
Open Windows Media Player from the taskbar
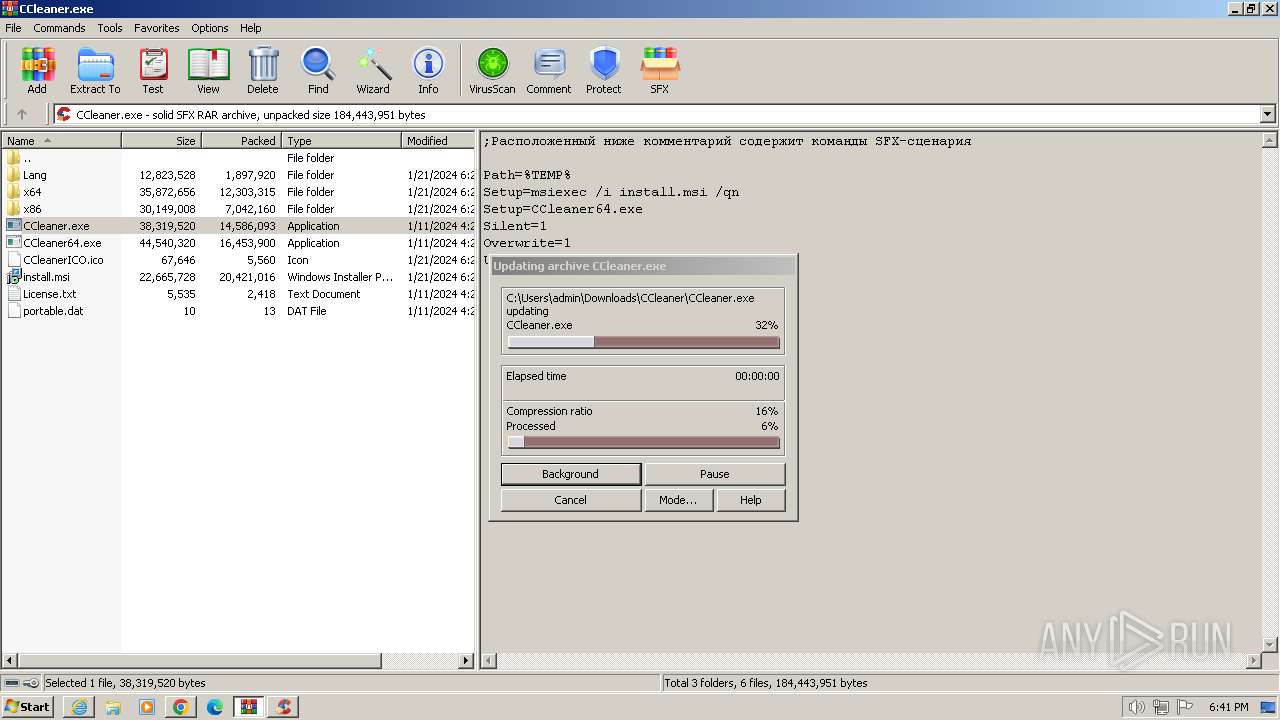point(147,707)
